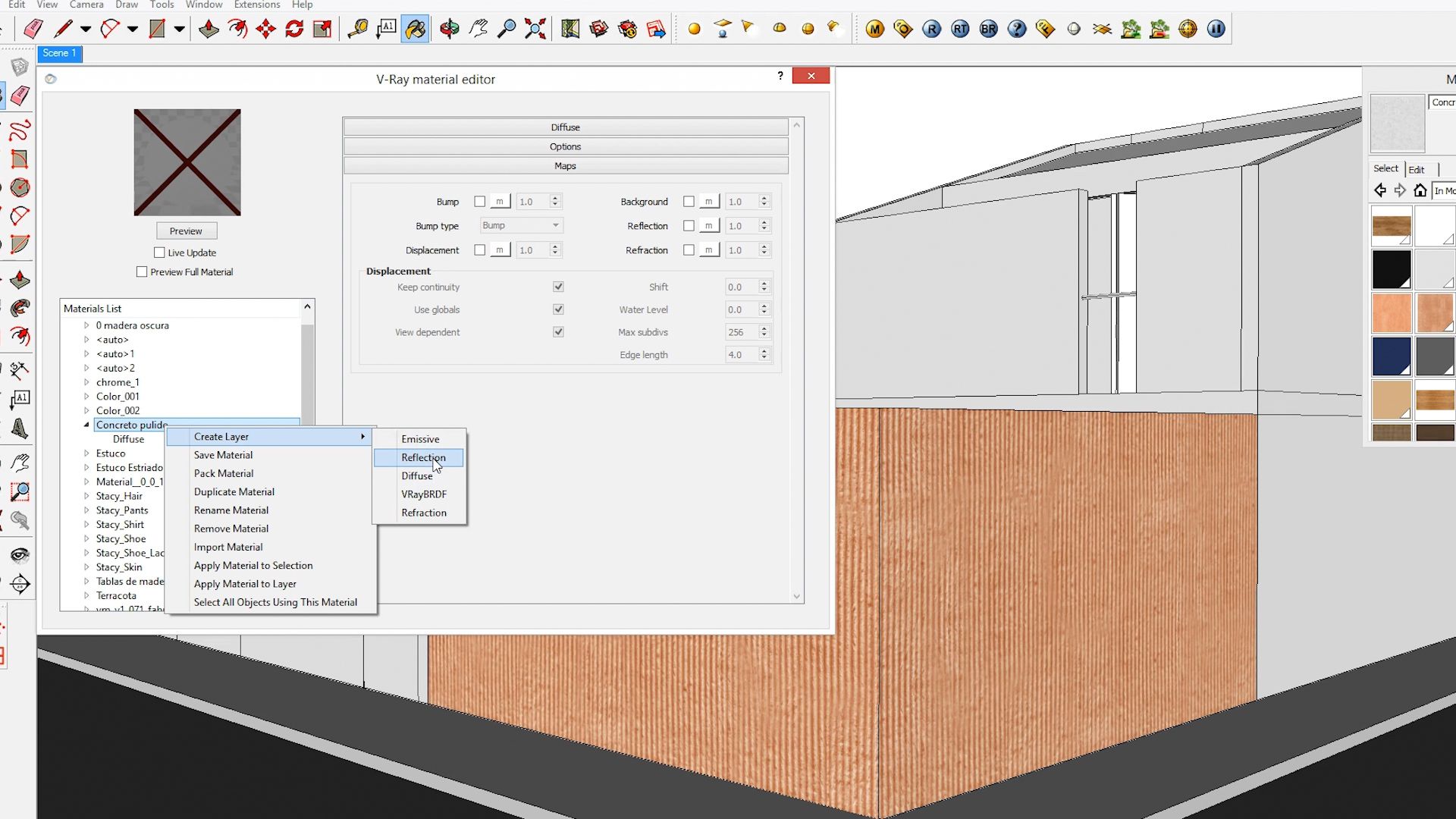1456x819 pixels.
Task: Select the Scale tool in top toolbar
Action: [322, 29]
